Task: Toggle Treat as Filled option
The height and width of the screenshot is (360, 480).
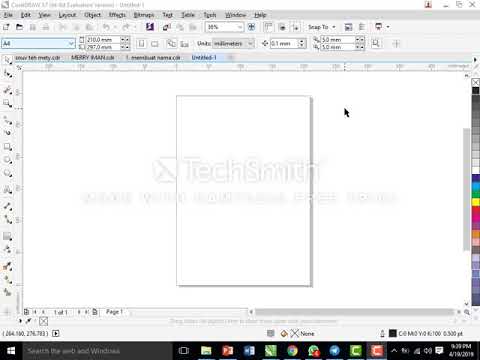Action: [376, 44]
